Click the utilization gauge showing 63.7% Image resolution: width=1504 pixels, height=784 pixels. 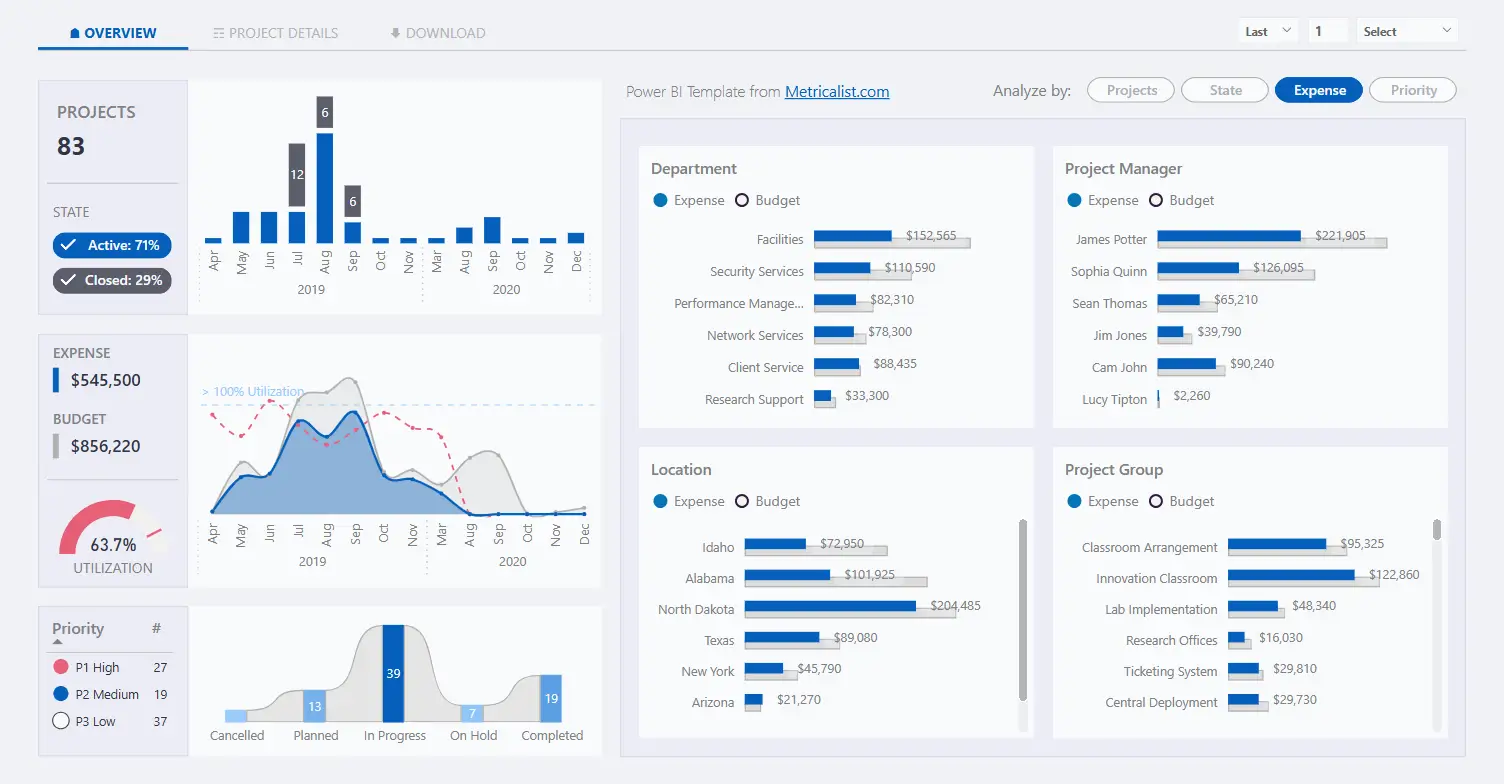[x=110, y=530]
